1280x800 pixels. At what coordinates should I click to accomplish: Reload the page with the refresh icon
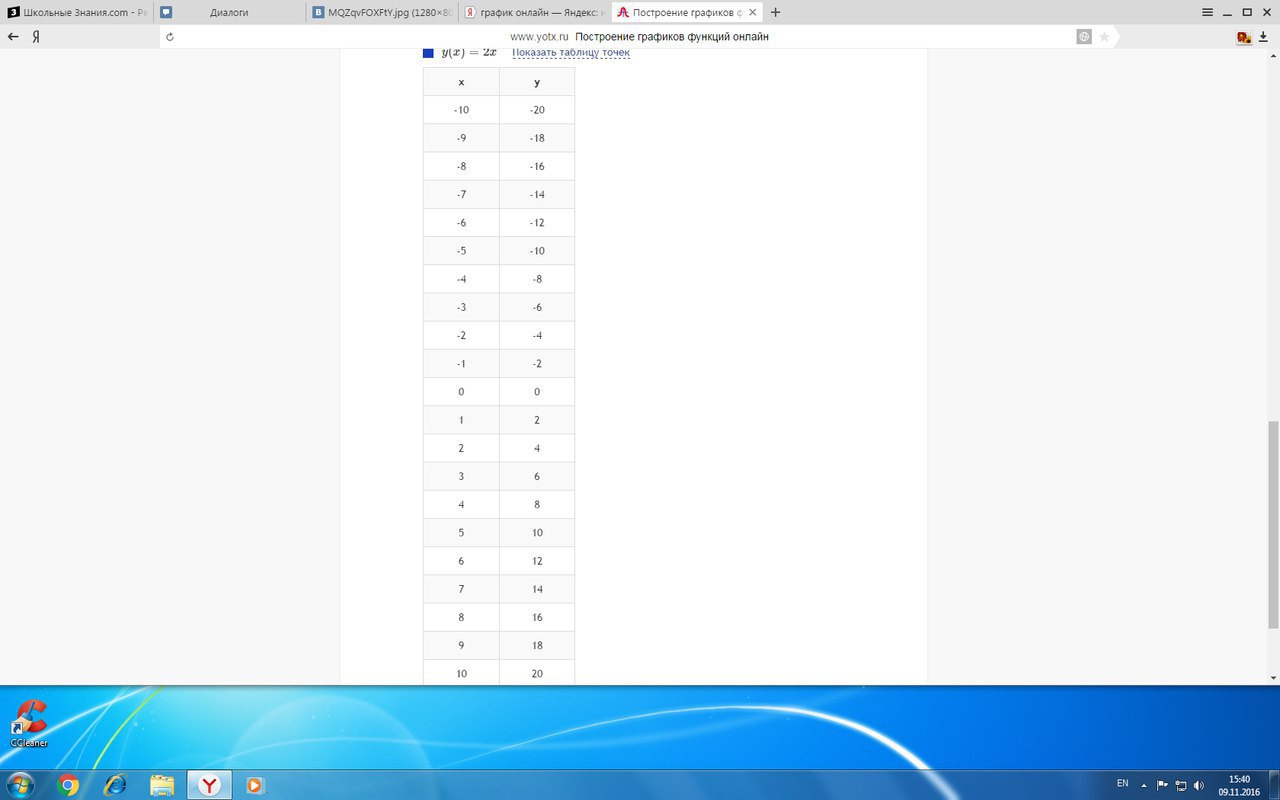[x=170, y=37]
